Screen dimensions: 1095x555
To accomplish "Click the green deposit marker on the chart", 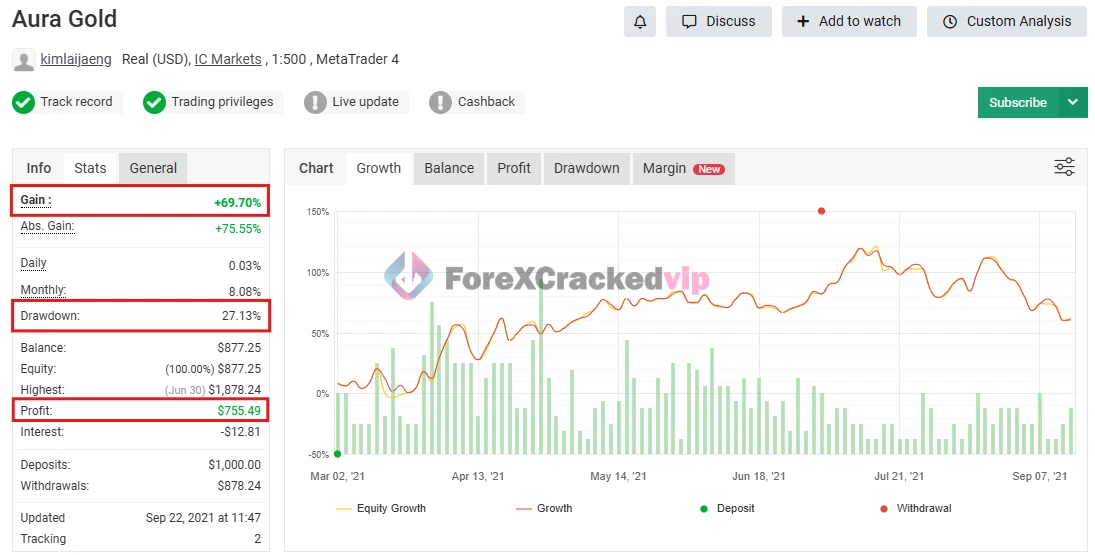I will click(x=337, y=454).
